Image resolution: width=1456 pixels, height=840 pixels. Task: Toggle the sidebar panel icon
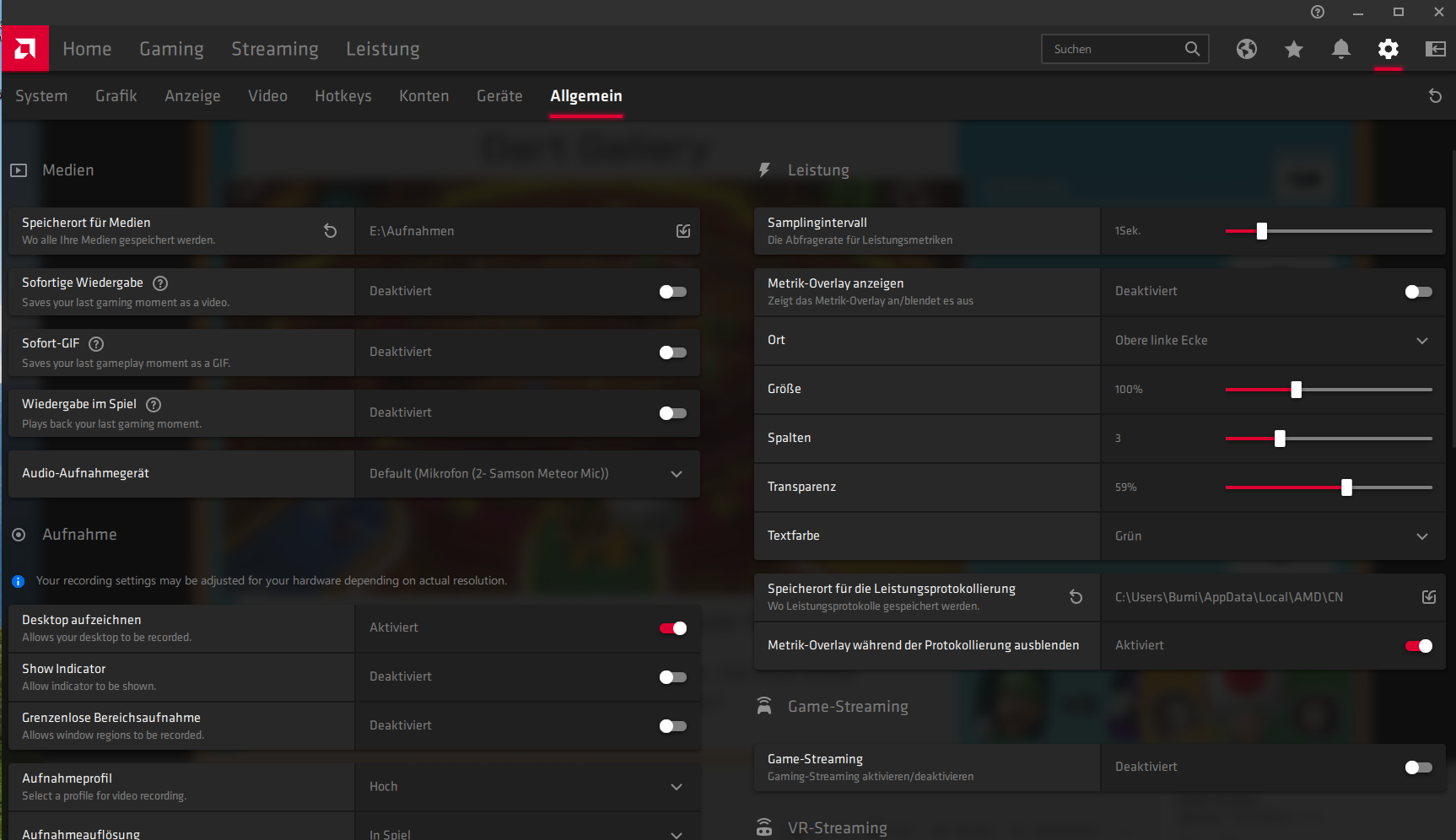click(1436, 49)
